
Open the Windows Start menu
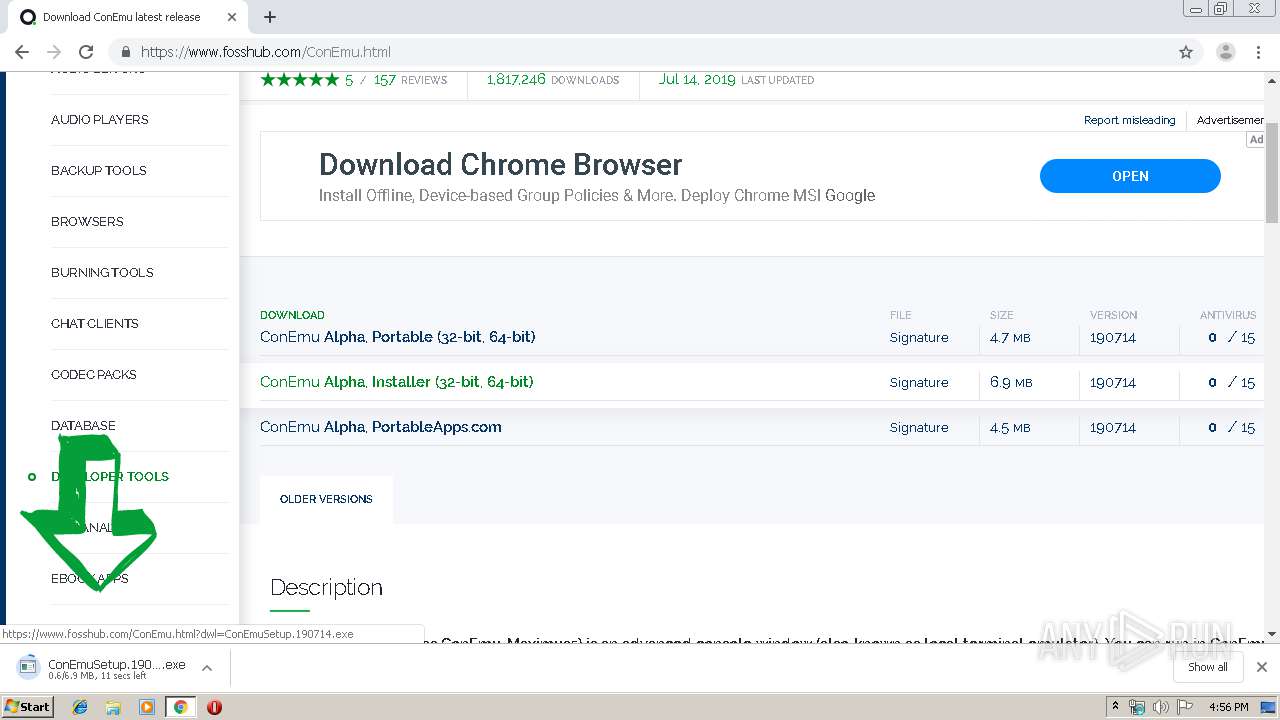point(28,707)
